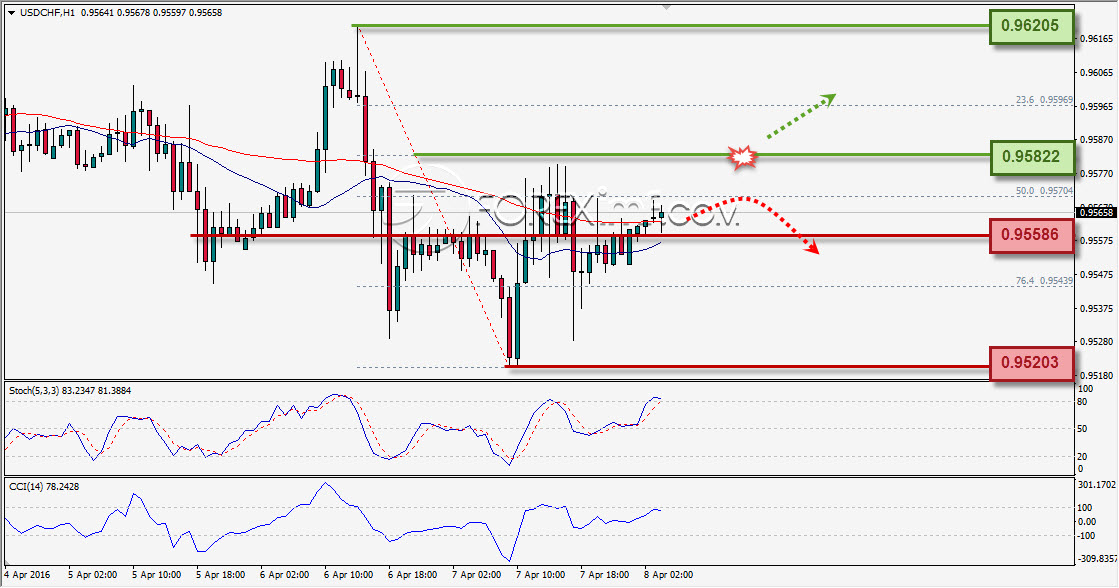Click the 5 Apr 02:00 time label
1119x588 pixels.
(x=93, y=574)
